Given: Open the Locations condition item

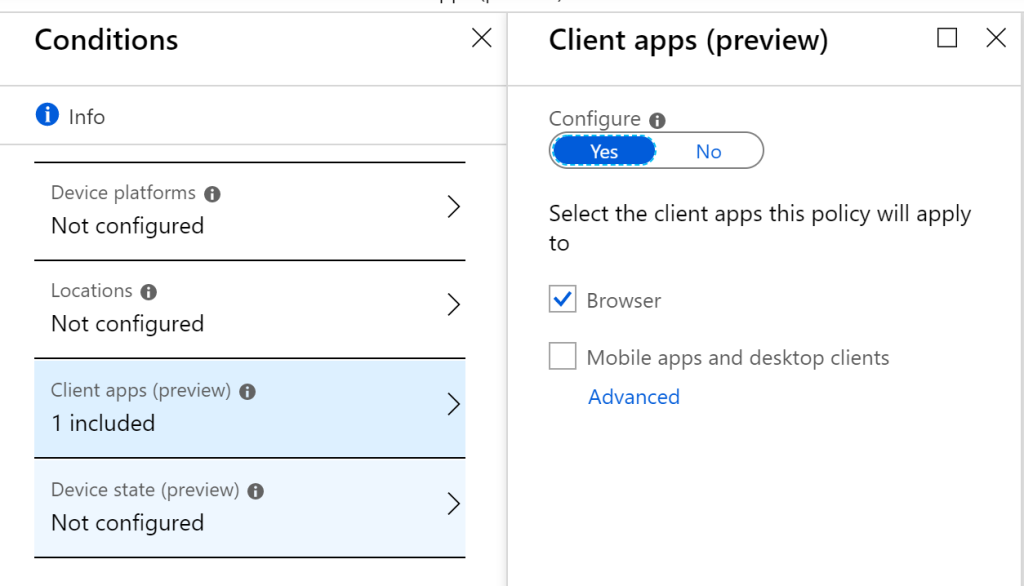Looking at the screenshot, I should [x=249, y=309].
